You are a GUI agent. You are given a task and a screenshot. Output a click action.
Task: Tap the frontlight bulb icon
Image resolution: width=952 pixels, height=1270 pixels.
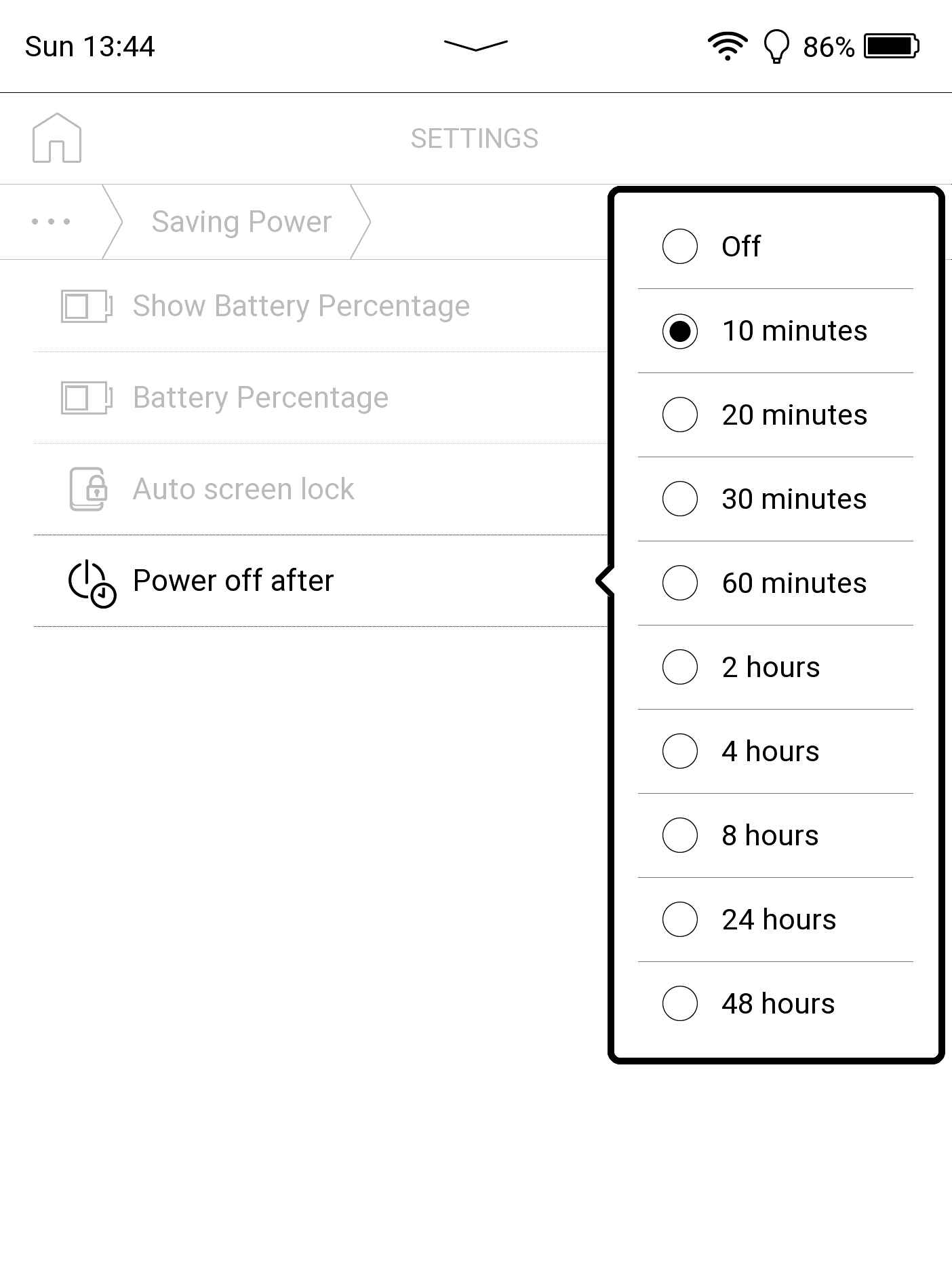pos(776,47)
